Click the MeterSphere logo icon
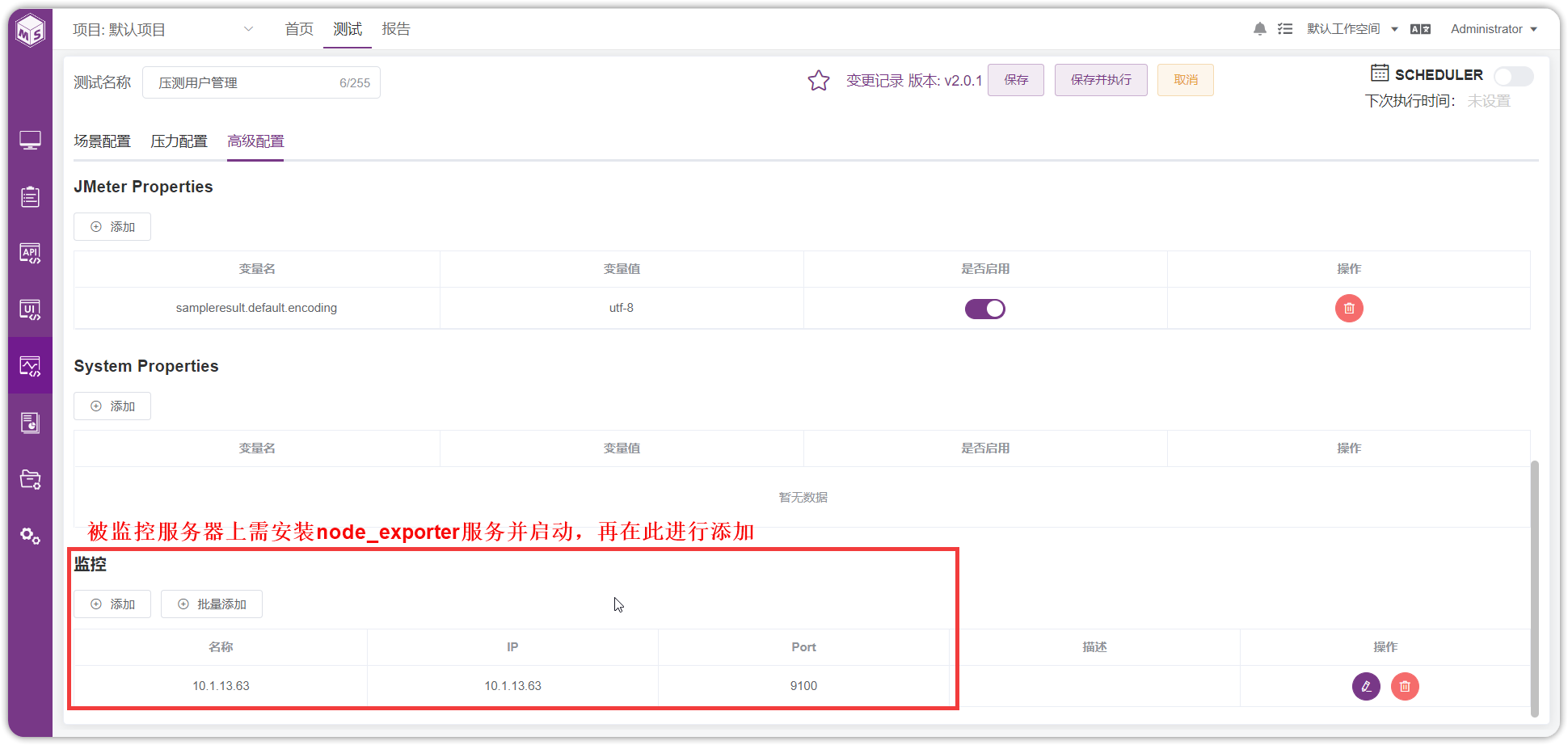This screenshot has height=745, width=1568. click(x=31, y=31)
